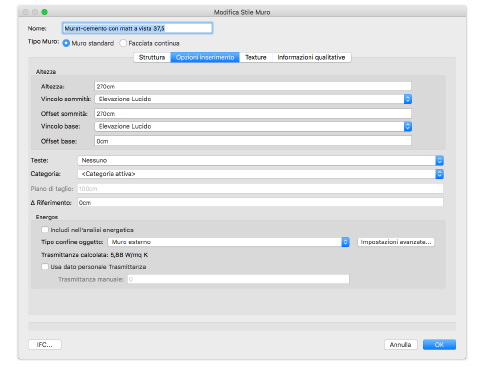Expand the Teste dropdown menu
The image size is (483, 373).
[260, 160]
